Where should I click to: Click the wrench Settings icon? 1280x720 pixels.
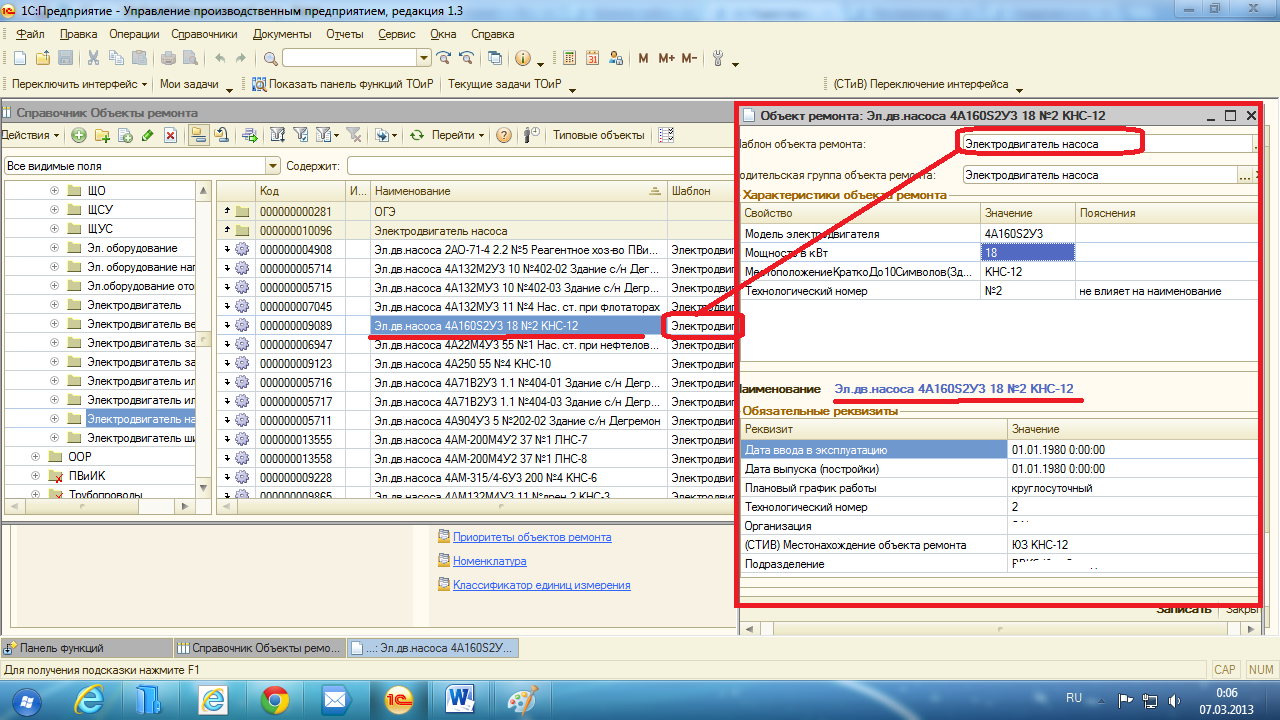[x=717, y=58]
